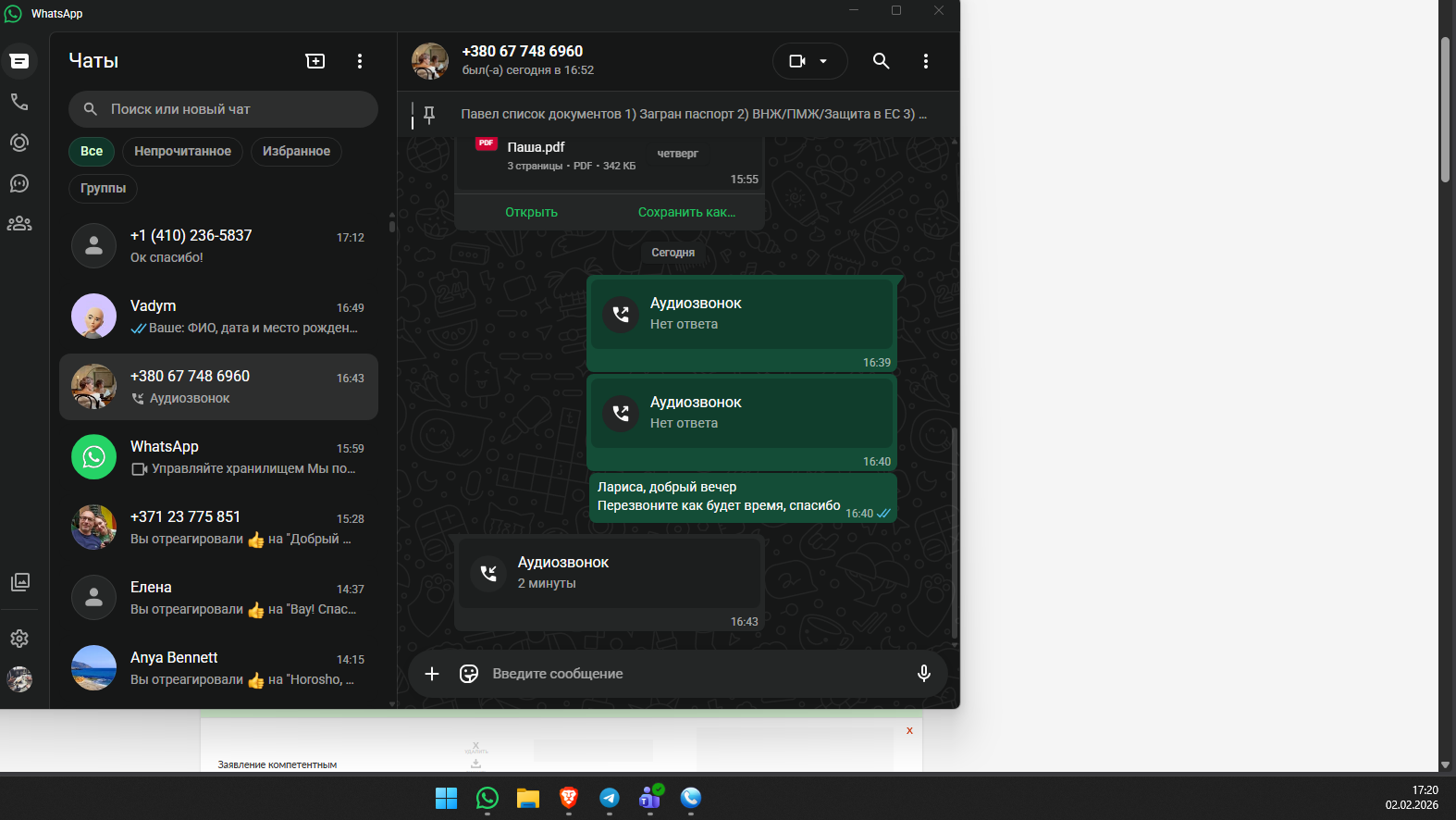Open the Vadym chat
1456x820 pixels.
pyautogui.click(x=218, y=317)
